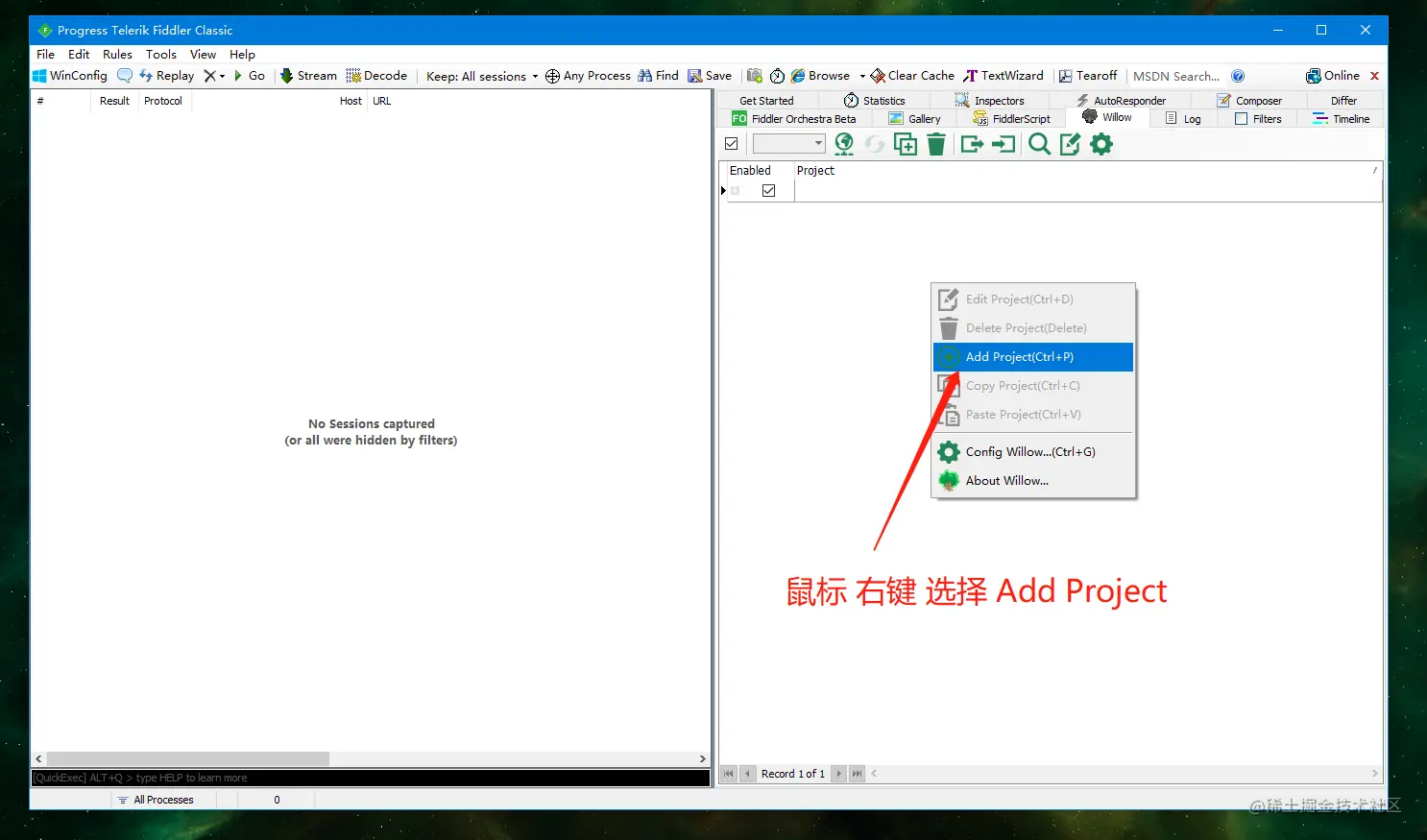
Task: Toggle Decode in the toolbar
Action: [x=376, y=76]
